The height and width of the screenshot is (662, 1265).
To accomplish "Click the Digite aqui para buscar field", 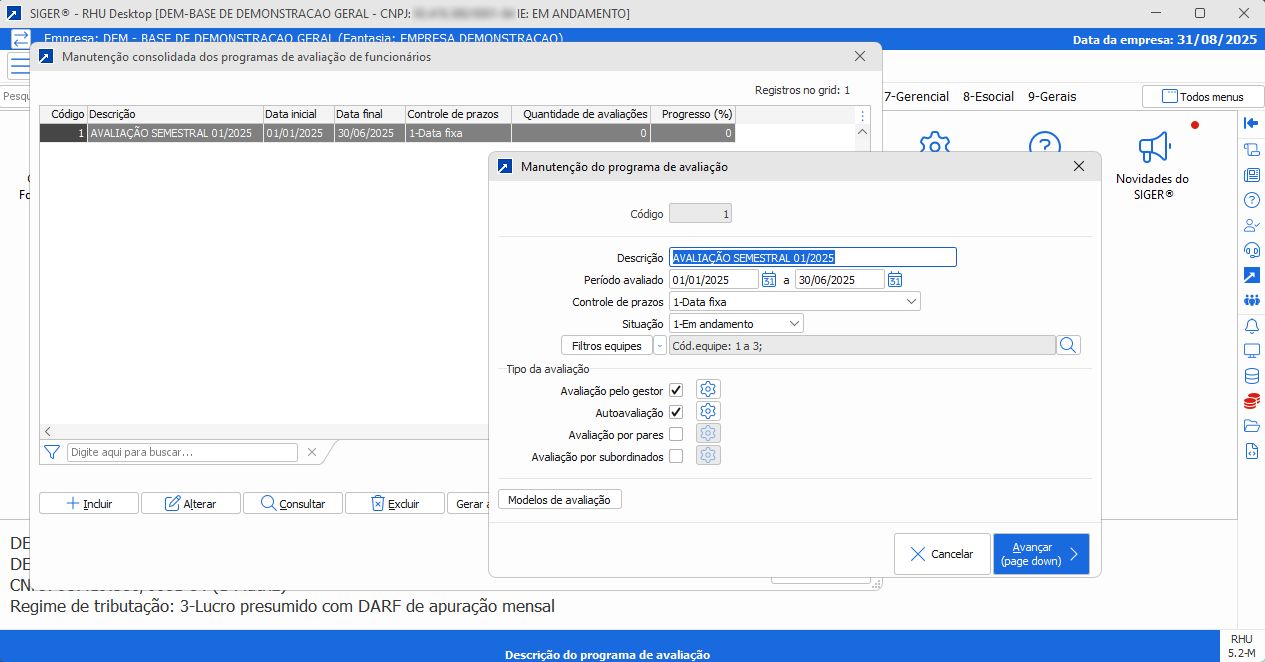I will [x=182, y=452].
